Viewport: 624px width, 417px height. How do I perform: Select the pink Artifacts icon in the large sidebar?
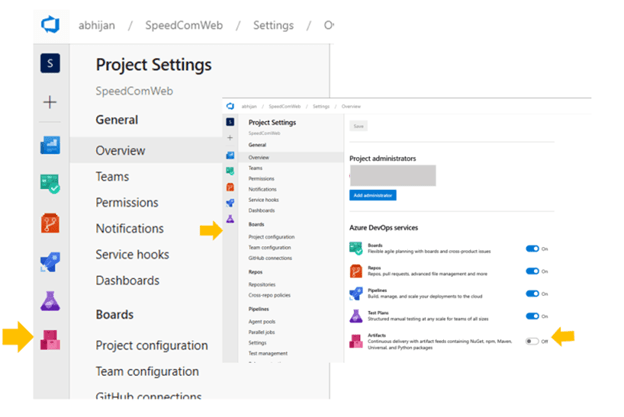(50, 340)
